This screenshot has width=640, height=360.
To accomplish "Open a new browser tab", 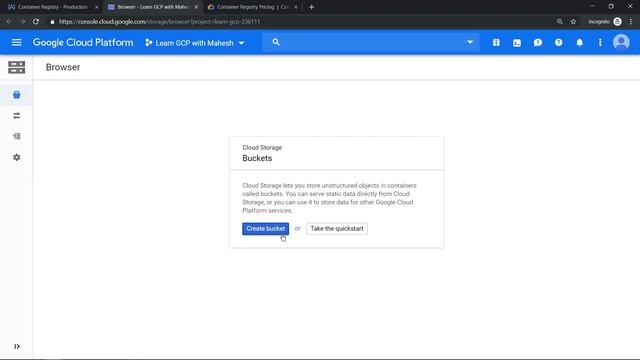I will pyautogui.click(x=311, y=7).
